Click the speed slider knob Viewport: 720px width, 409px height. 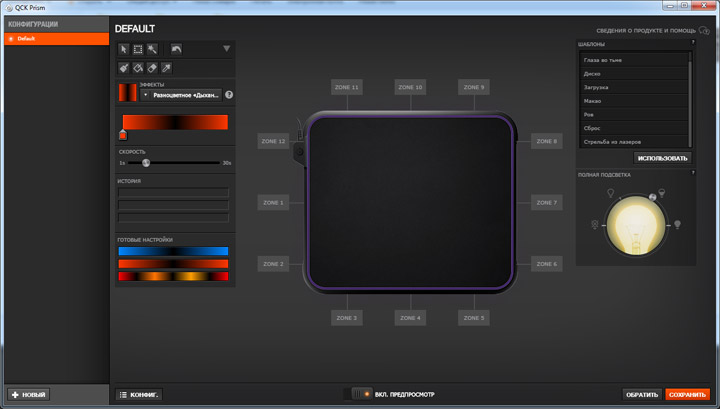[146, 163]
